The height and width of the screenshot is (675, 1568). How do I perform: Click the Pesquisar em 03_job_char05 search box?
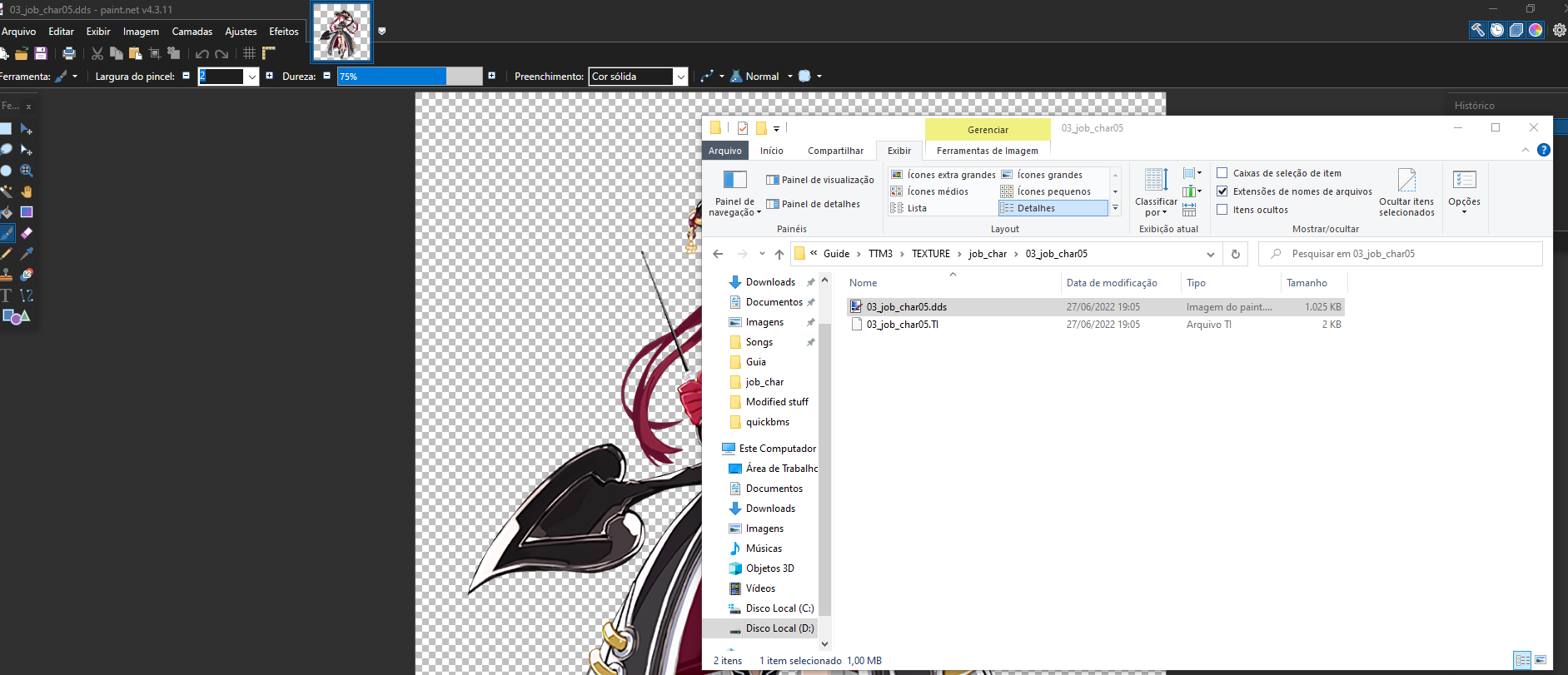point(1401,254)
